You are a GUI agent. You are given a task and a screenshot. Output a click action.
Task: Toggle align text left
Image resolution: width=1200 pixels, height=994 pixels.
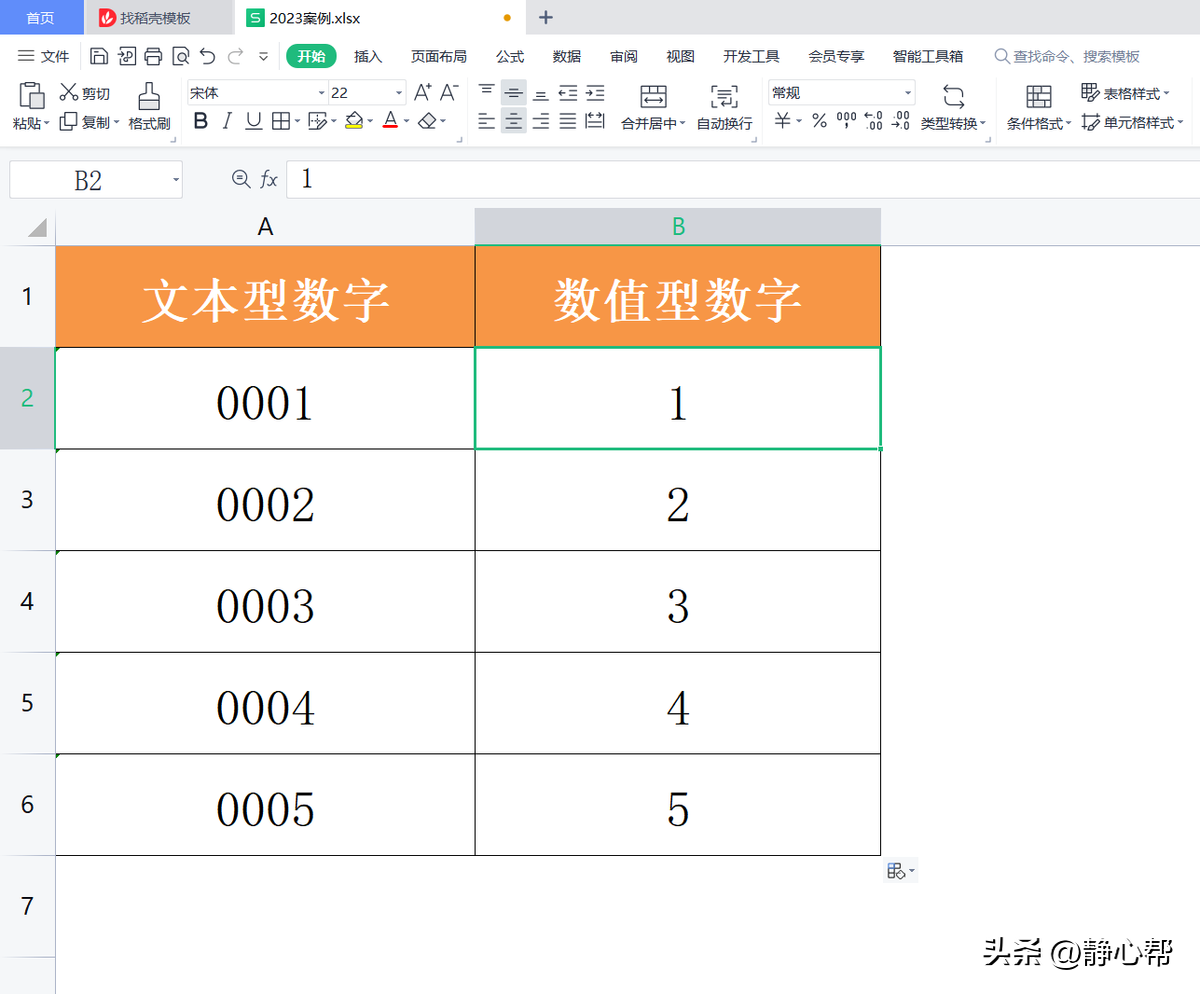[x=487, y=122]
